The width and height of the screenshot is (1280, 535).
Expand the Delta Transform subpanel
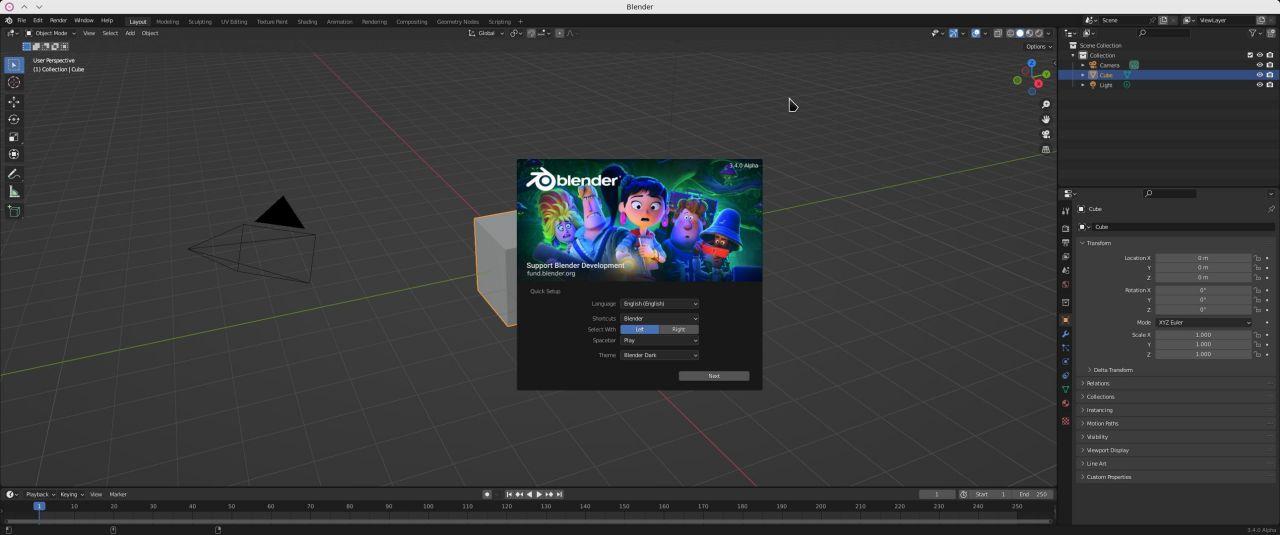tap(1110, 370)
